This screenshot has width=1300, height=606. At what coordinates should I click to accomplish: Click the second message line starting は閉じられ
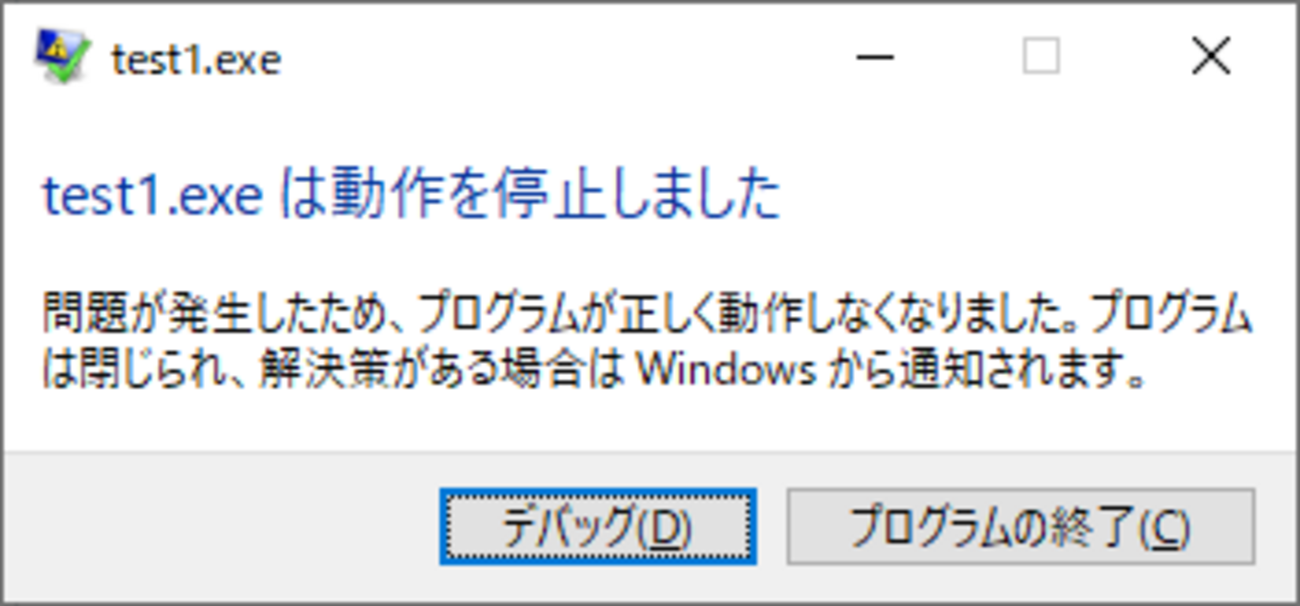(x=593, y=371)
